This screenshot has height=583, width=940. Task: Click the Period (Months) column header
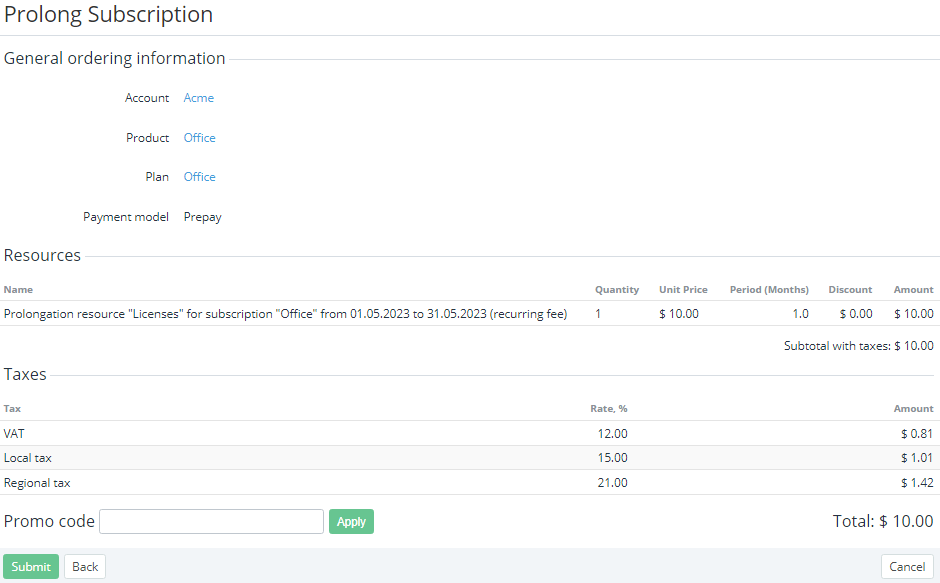coord(768,290)
